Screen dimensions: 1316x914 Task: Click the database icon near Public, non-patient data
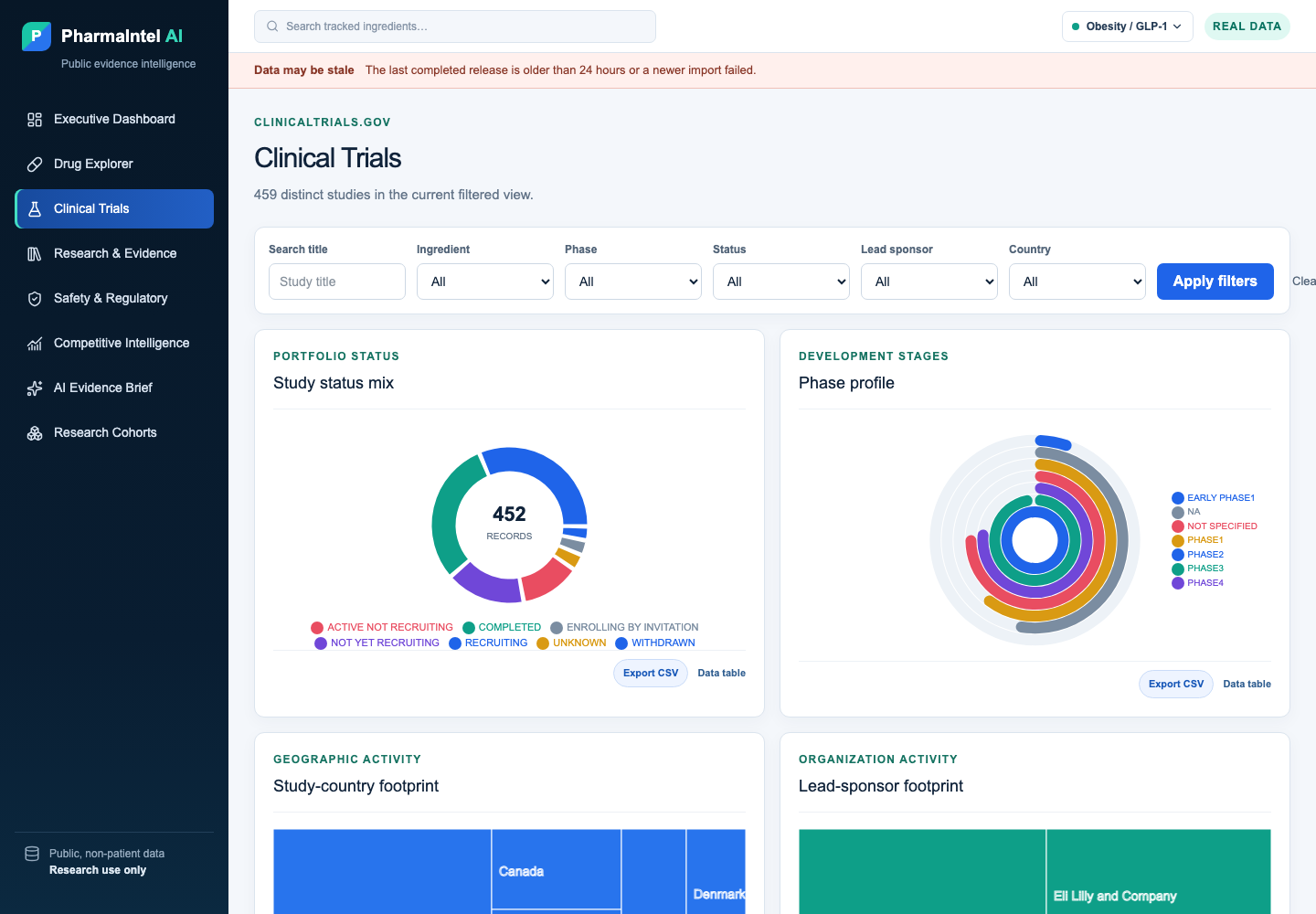tap(32, 854)
